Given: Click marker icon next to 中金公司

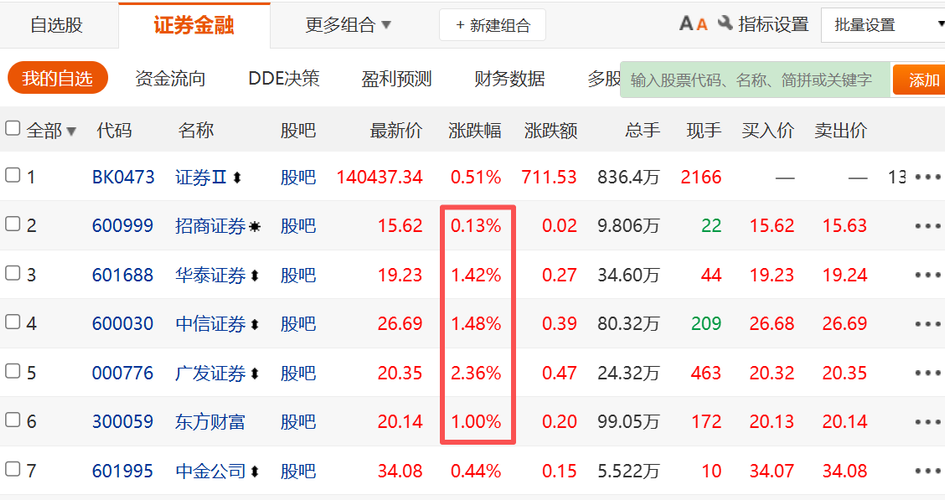Looking at the screenshot, I should 254,471.
